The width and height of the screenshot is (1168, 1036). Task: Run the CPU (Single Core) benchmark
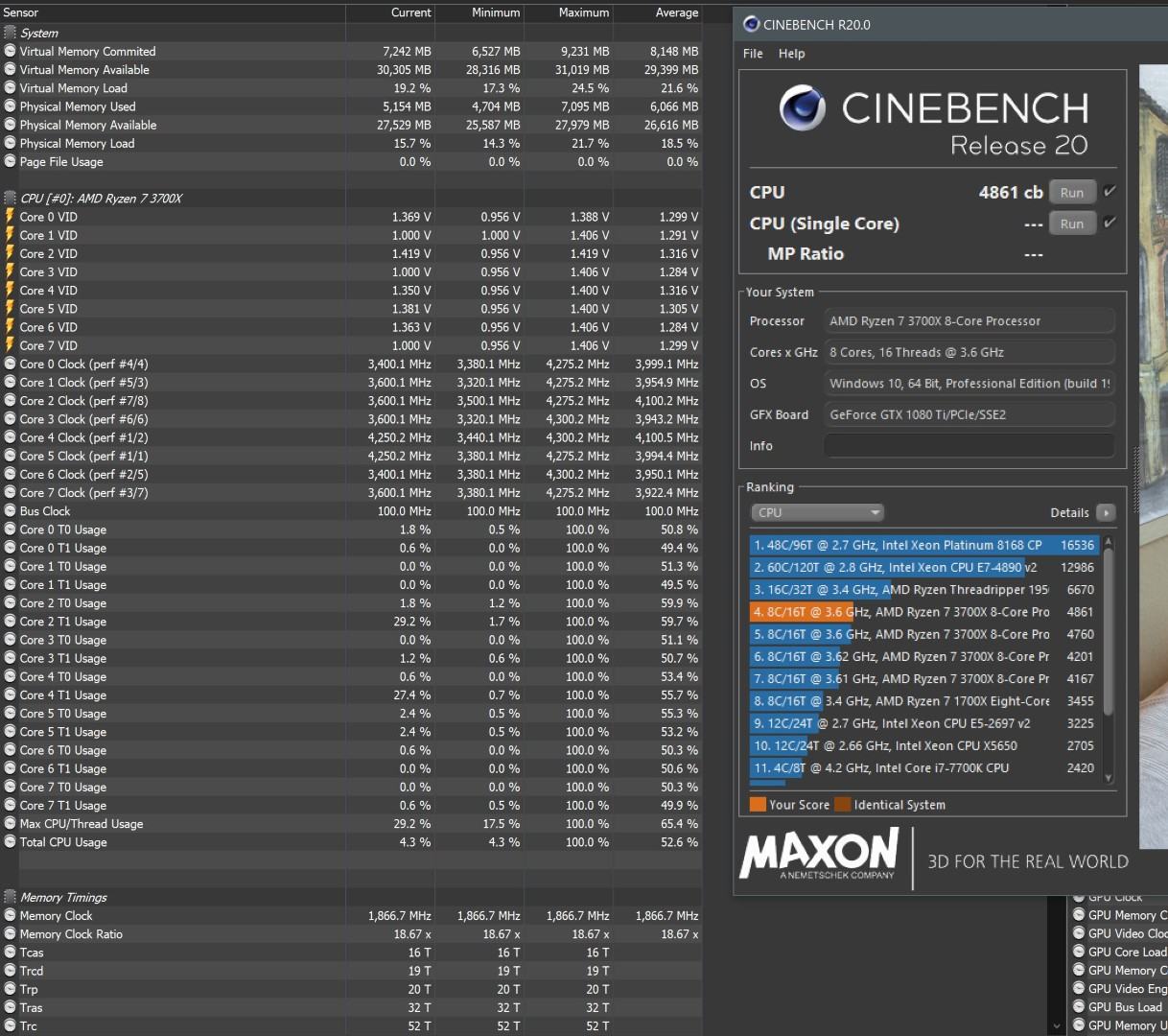point(1072,224)
